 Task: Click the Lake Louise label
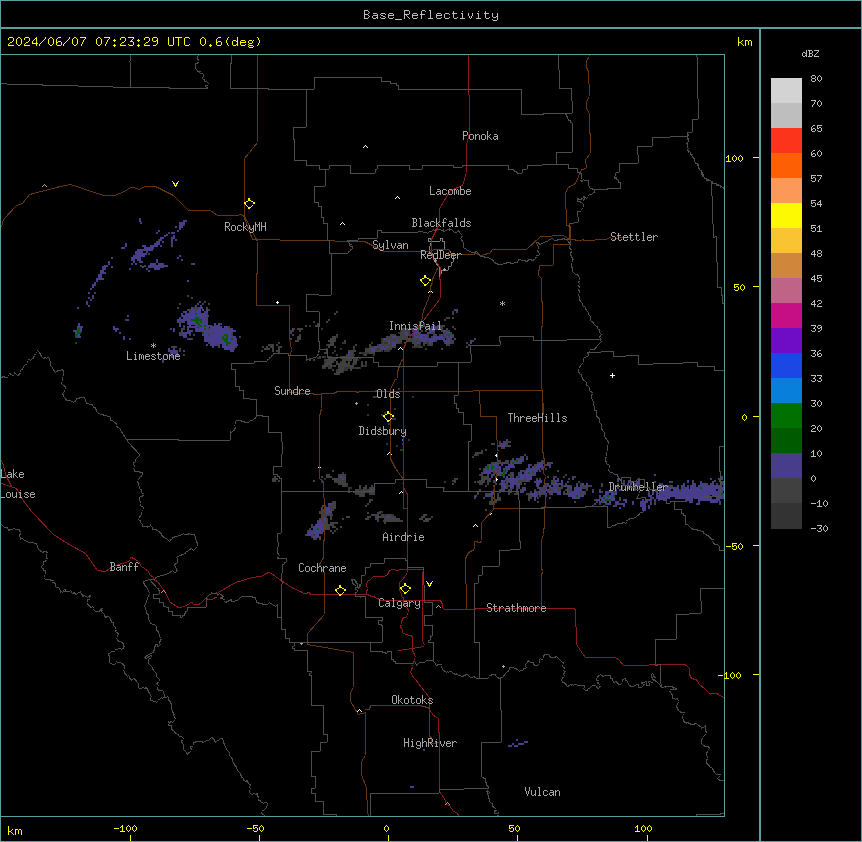coord(18,484)
